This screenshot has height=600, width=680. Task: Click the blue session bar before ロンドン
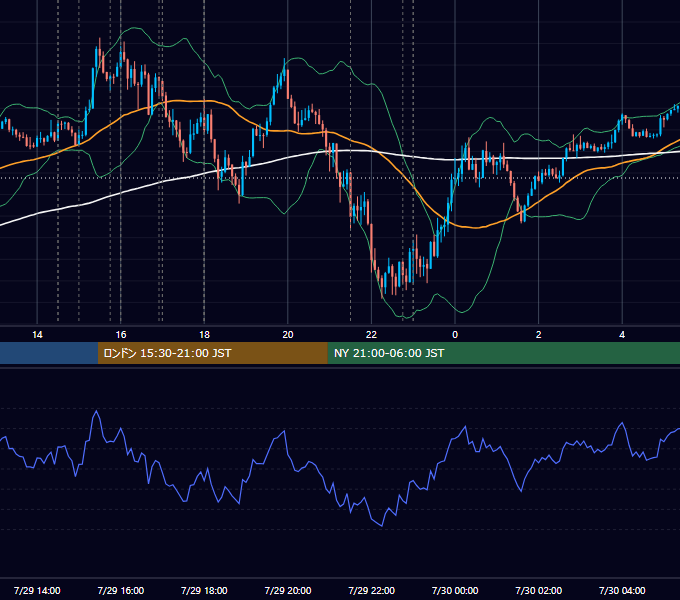coord(49,353)
